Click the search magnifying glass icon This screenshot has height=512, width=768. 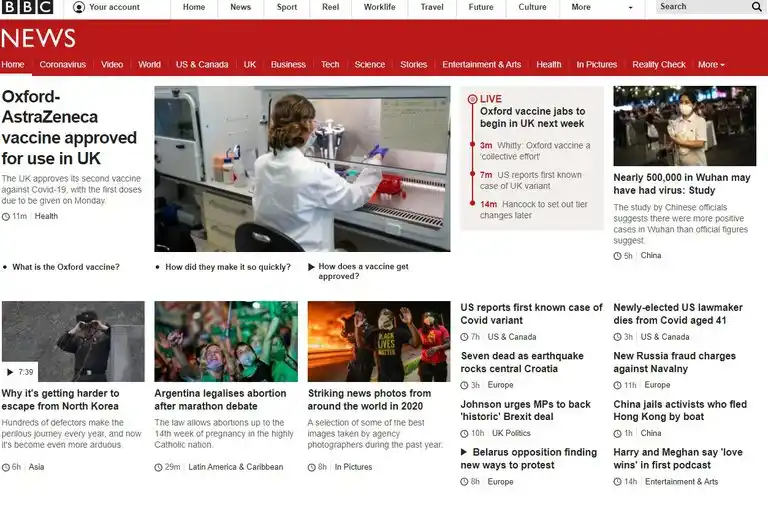tap(756, 7)
